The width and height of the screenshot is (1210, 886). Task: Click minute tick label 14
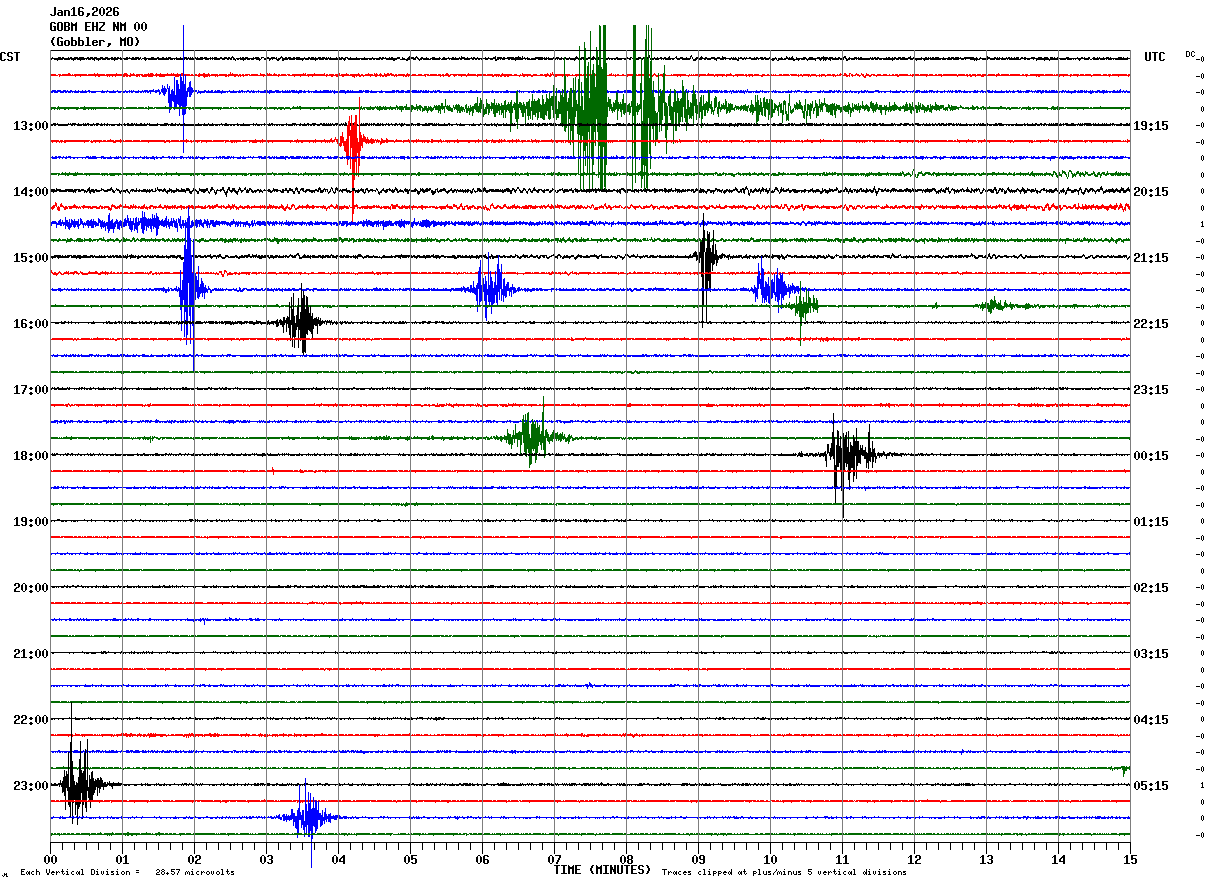[x=1058, y=859]
